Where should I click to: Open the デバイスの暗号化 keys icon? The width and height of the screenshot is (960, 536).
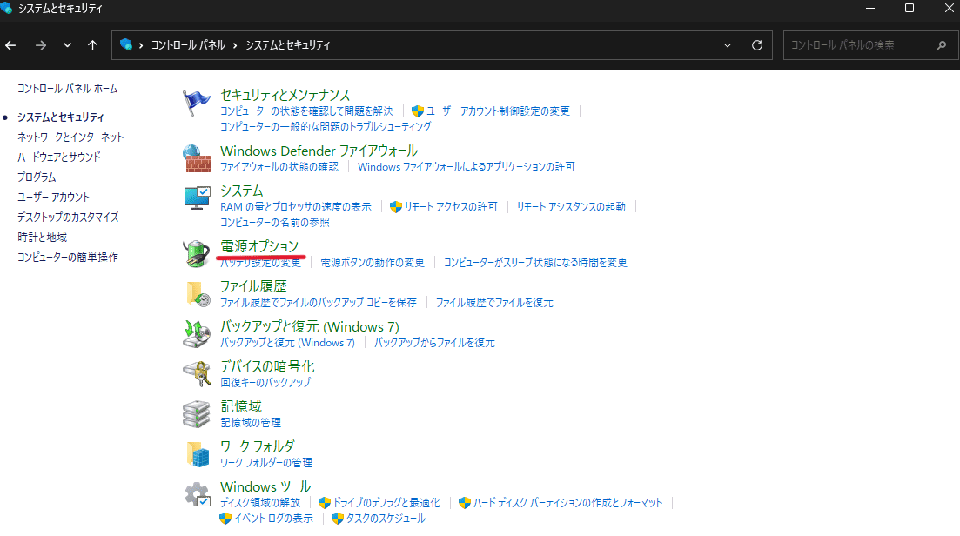[197, 373]
